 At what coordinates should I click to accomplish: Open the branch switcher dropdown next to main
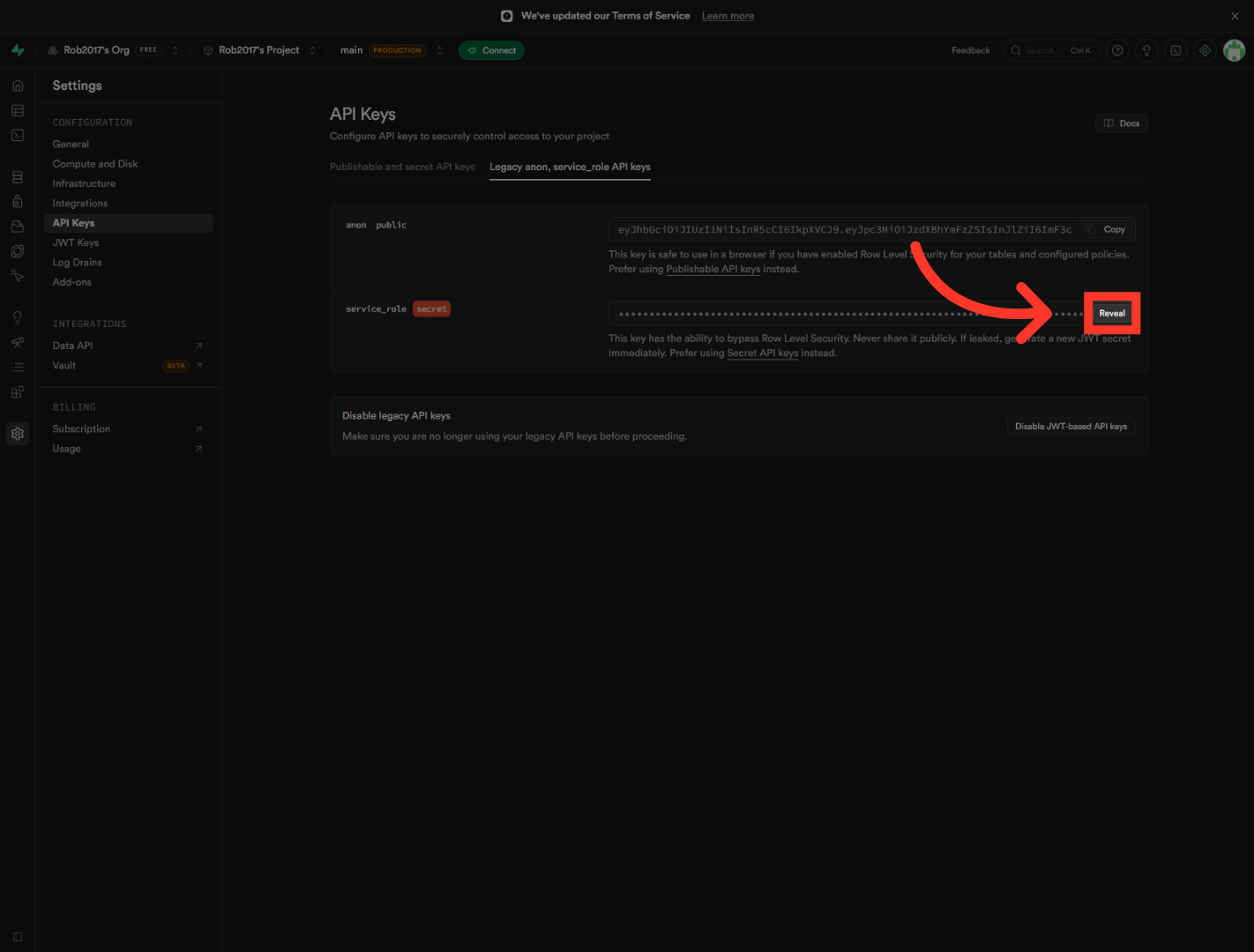point(439,50)
